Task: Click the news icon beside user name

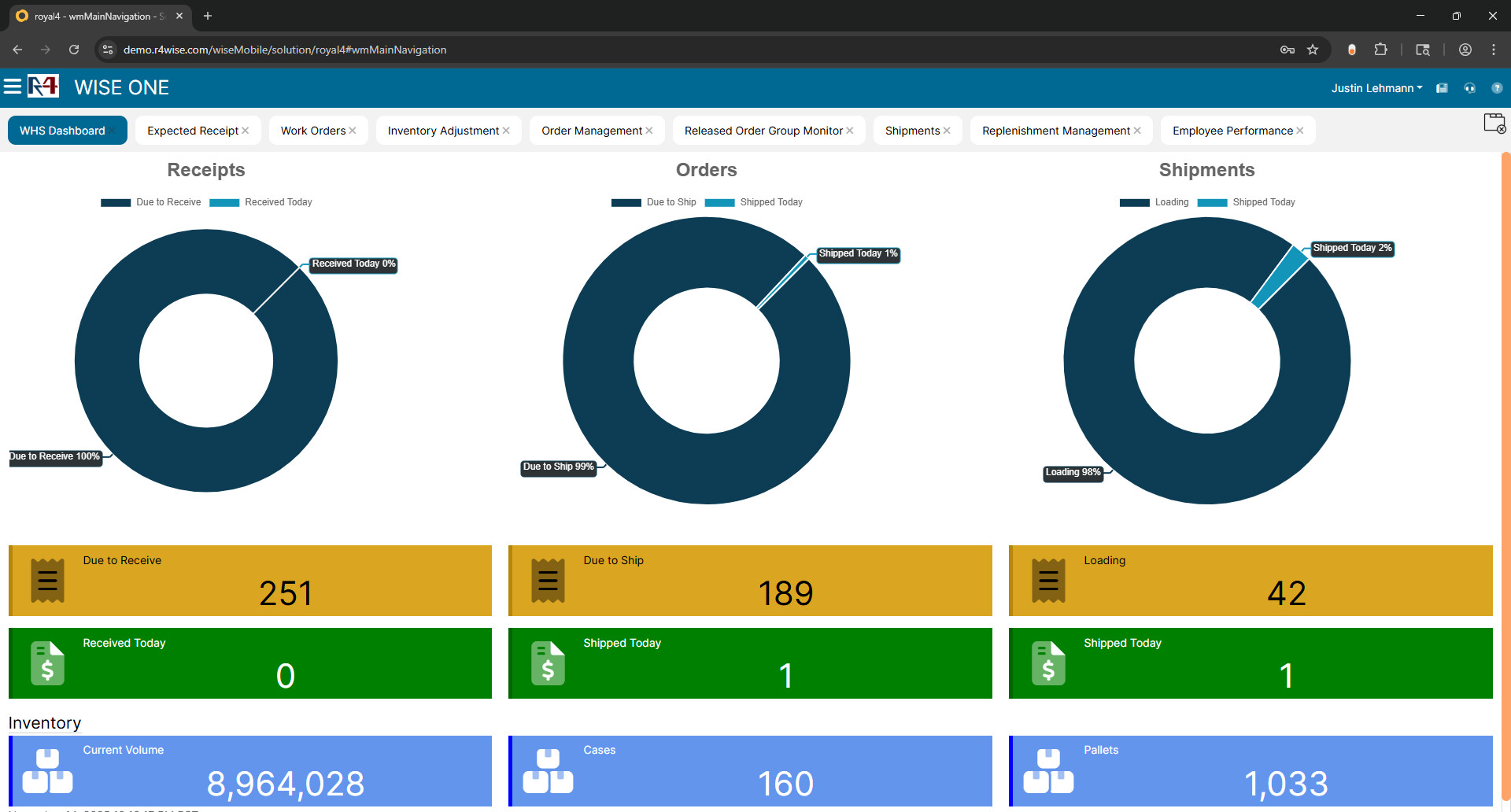Action: click(1442, 88)
